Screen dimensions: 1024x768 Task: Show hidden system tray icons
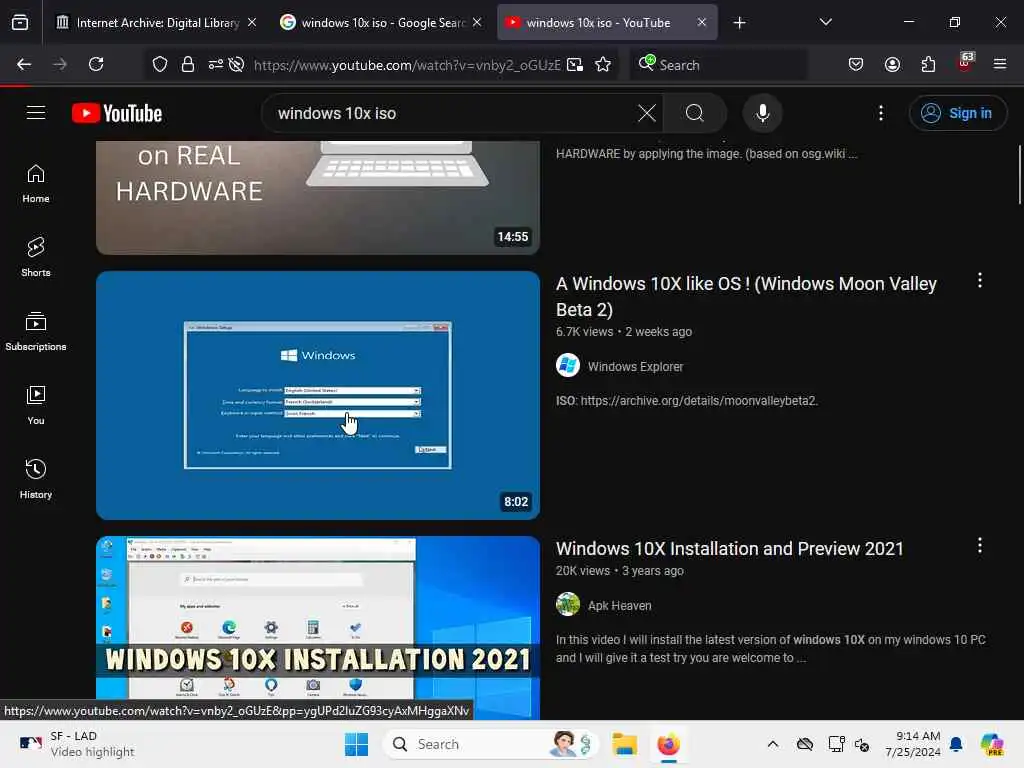pos(773,744)
